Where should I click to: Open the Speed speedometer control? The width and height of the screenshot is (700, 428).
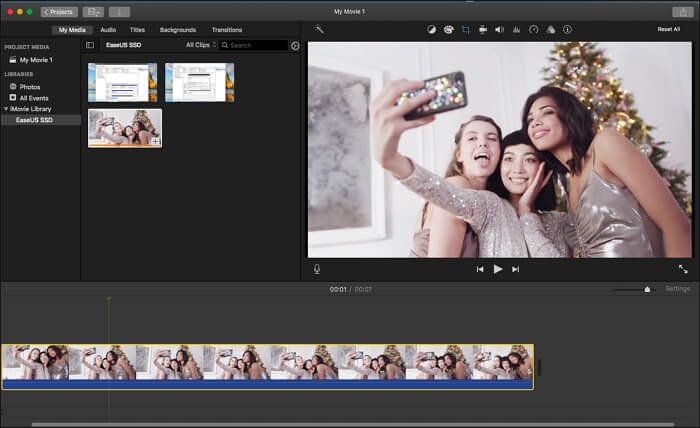tap(533, 30)
